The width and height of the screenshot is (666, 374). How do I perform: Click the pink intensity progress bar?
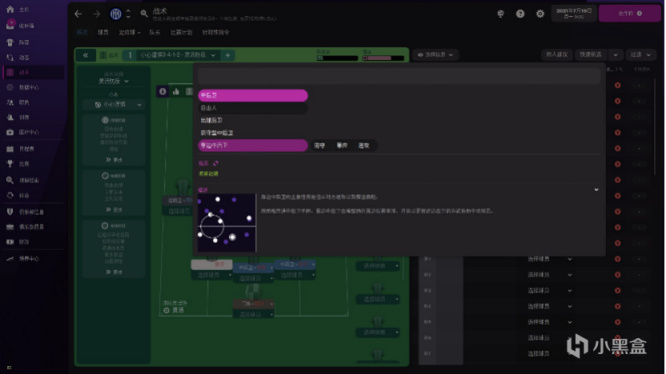point(383,58)
